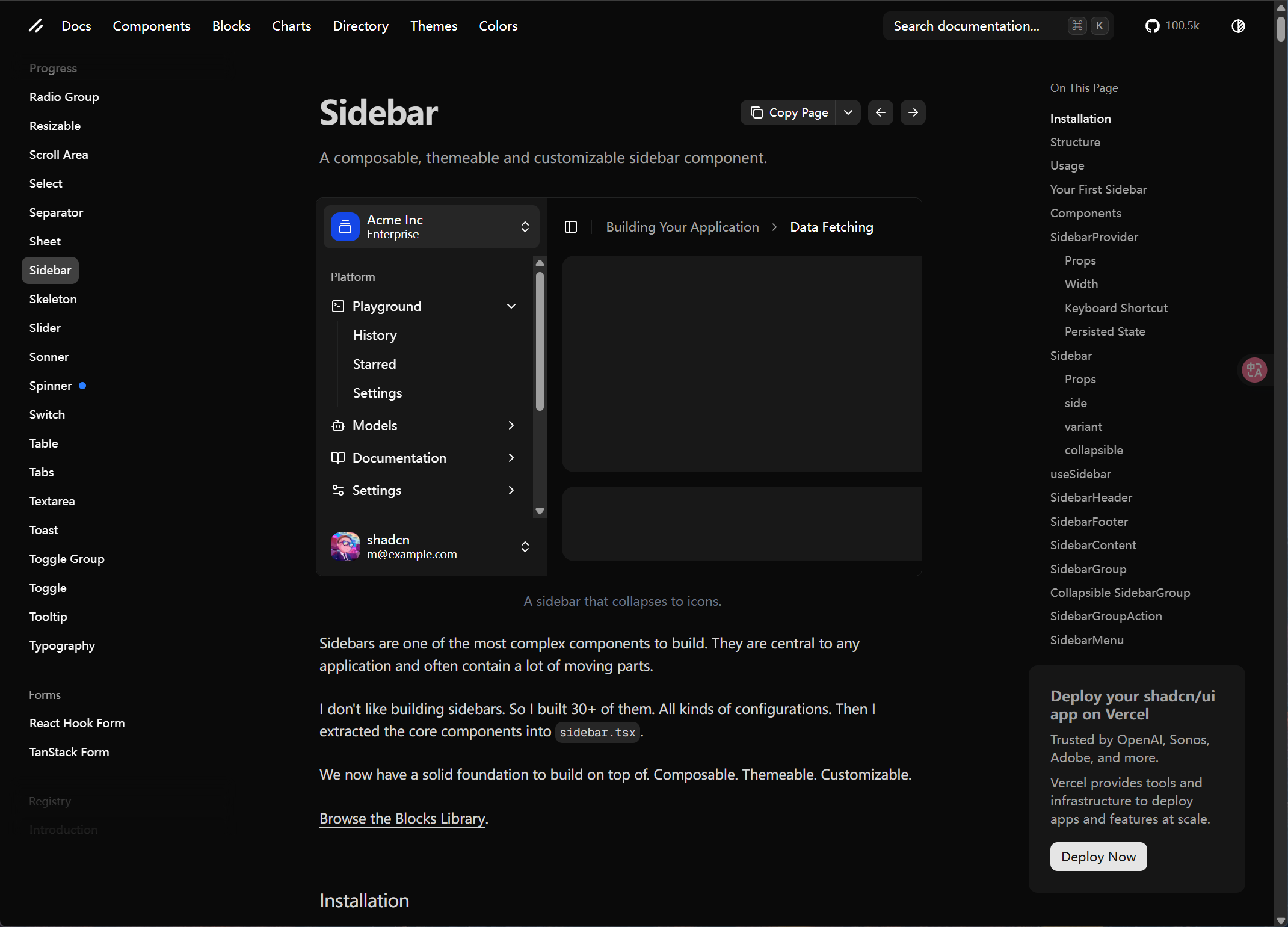The width and height of the screenshot is (1288, 927).
Task: Toggle the dark/light theme icon
Action: [x=1237, y=26]
